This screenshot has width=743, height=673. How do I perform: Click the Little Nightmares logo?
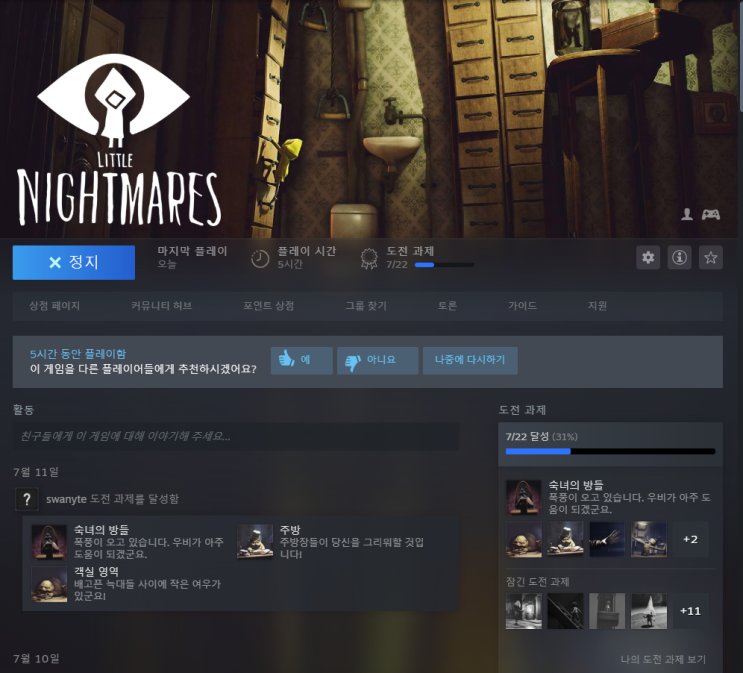(x=118, y=139)
